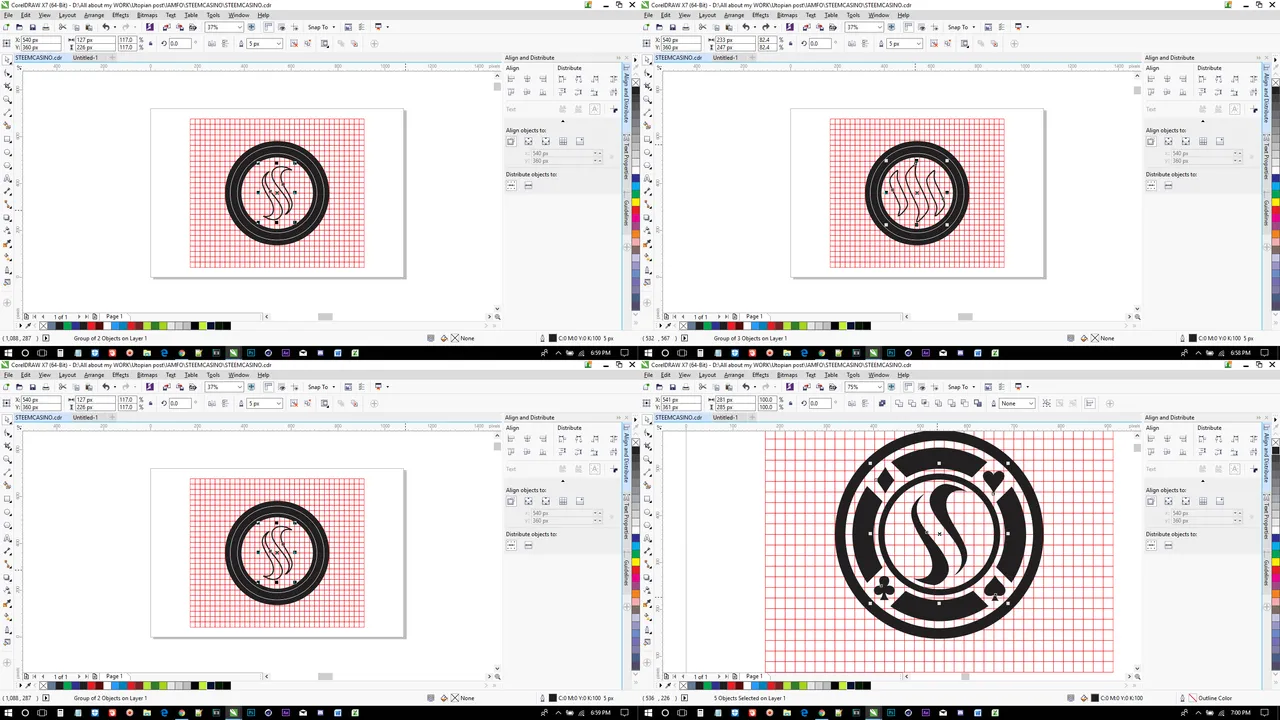The image size is (1280, 720).
Task: Click the Cut scissors icon in bottom-right window
Action: [x=702, y=387]
